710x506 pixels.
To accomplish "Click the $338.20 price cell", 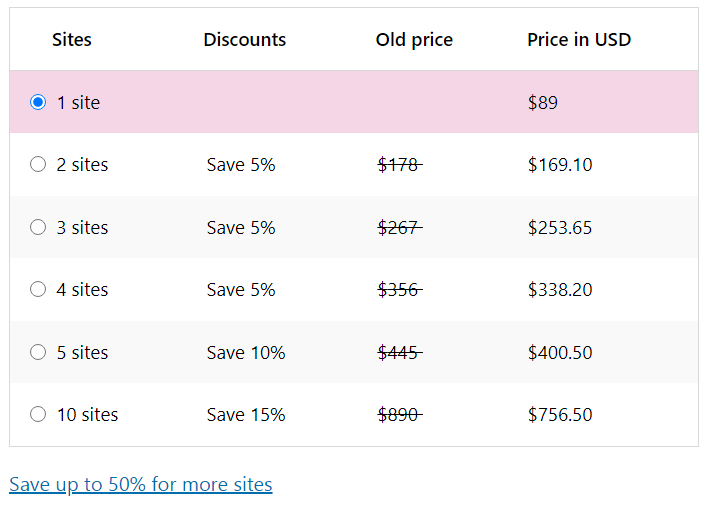I will [560, 290].
